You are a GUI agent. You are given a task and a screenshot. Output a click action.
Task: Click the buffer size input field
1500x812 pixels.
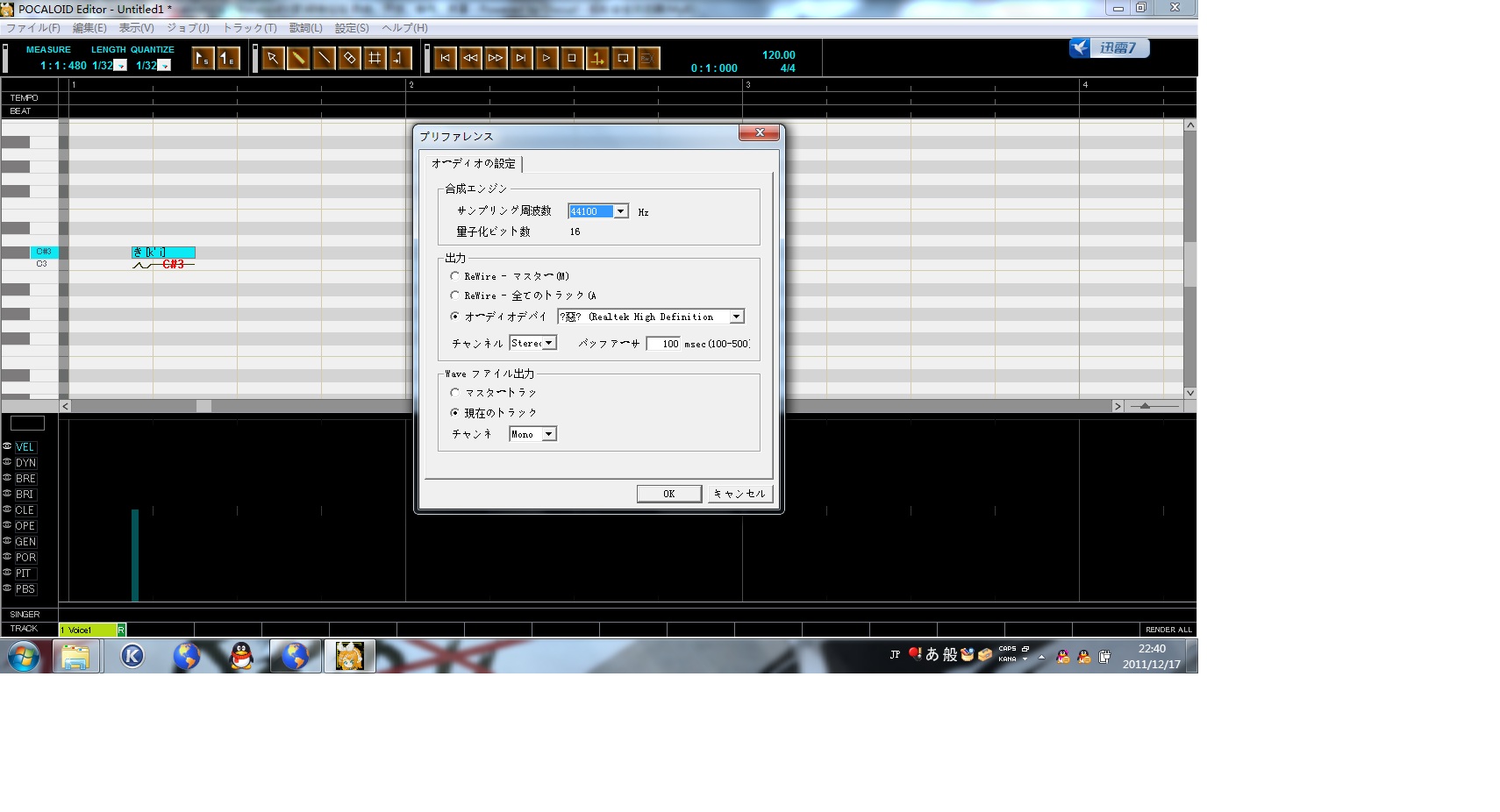(663, 344)
